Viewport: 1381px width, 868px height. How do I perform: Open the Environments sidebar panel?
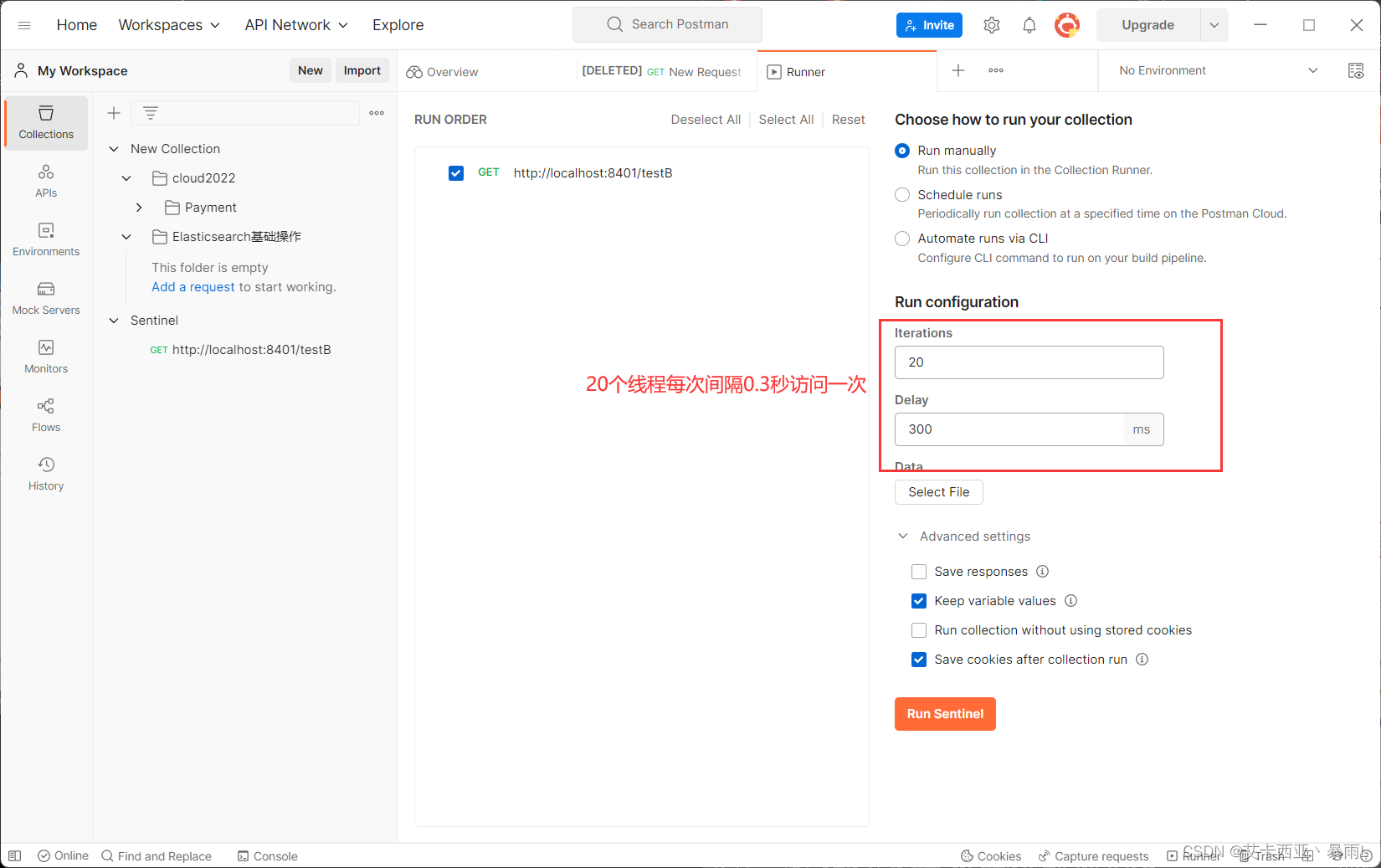coord(46,240)
